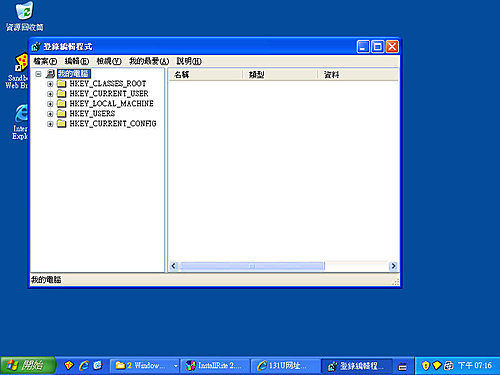Click the Start (開始) button
The image size is (500, 375).
(28, 366)
